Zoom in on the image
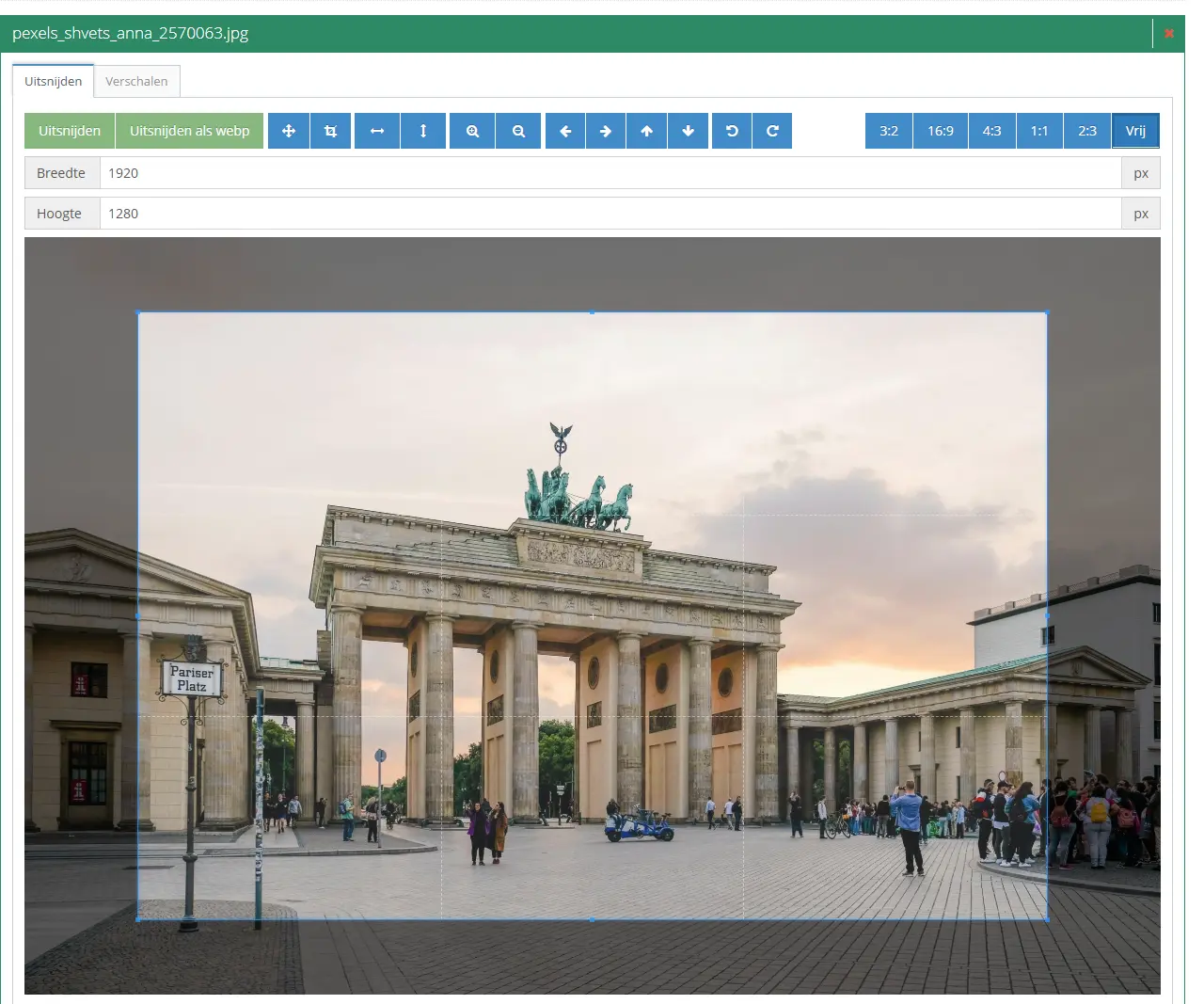This screenshot has width=1204, height=1004. pos(472,131)
